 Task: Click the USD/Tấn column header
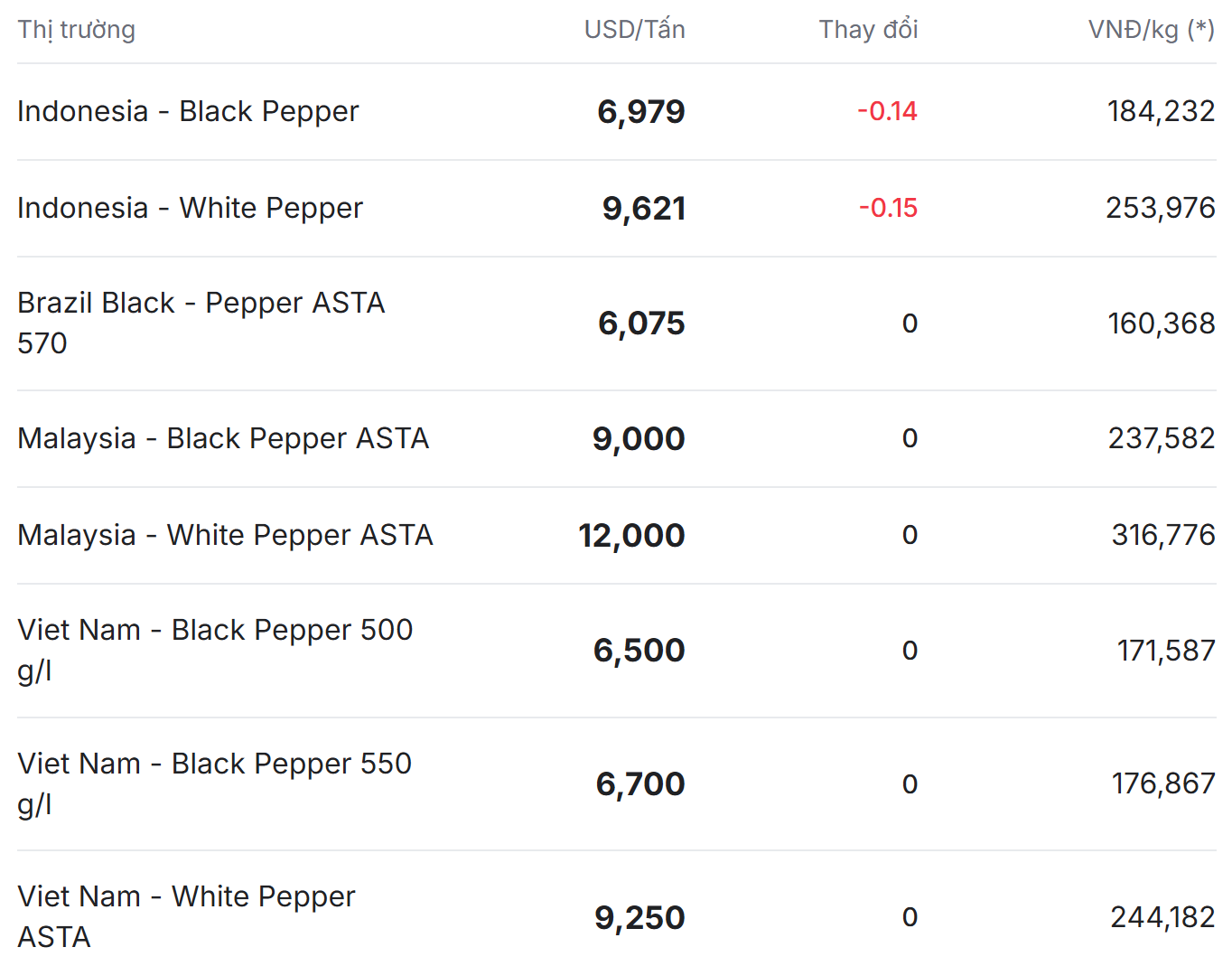point(634,30)
